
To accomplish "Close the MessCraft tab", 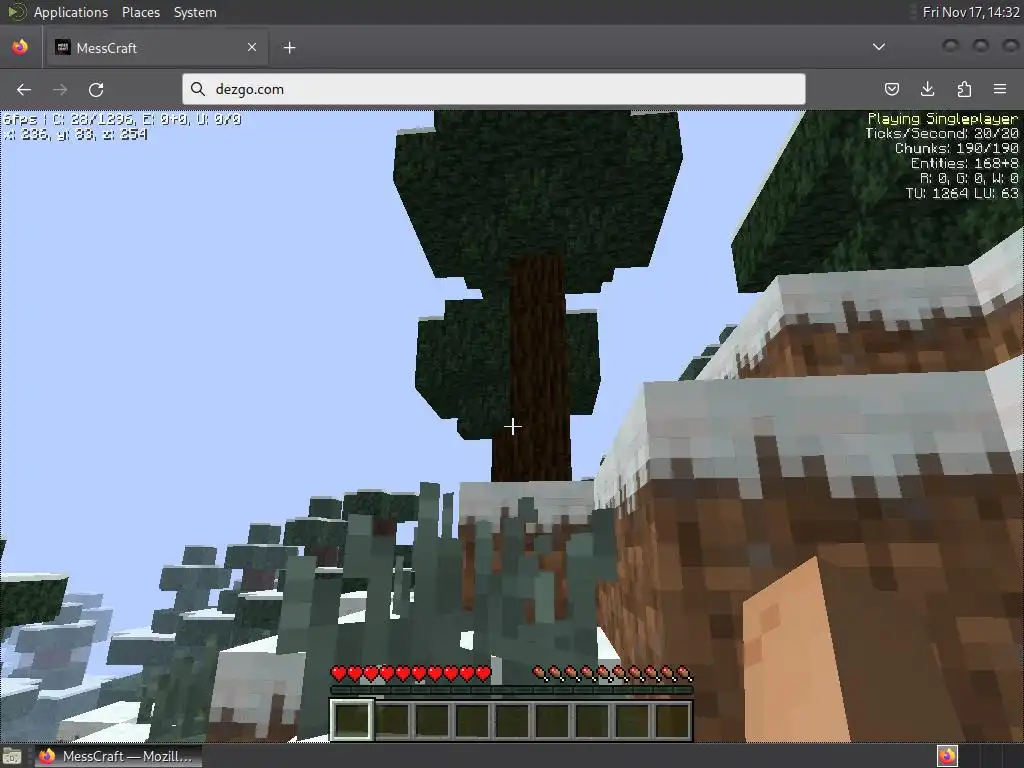I will (x=252, y=47).
